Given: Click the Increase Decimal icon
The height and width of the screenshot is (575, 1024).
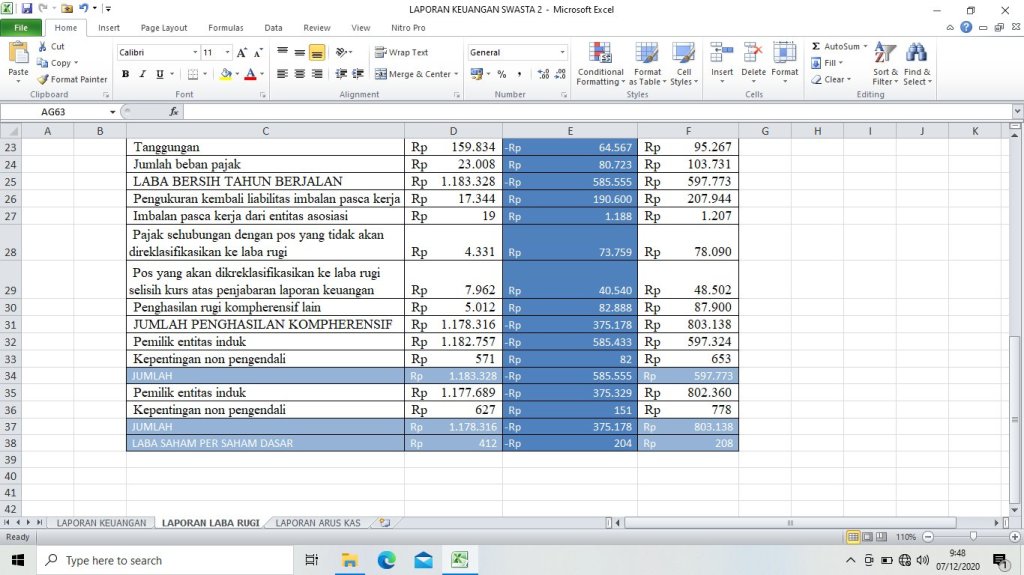Looking at the screenshot, I should coord(543,74).
